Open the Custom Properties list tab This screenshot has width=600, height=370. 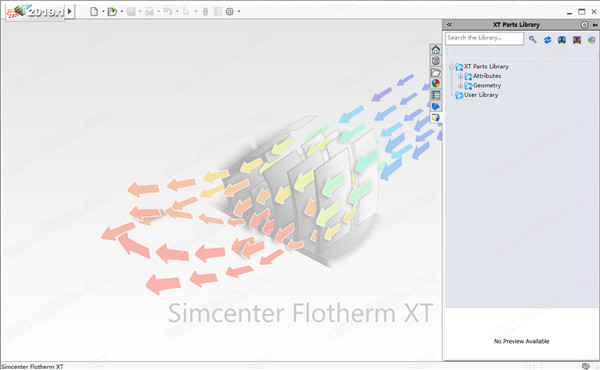click(x=435, y=95)
